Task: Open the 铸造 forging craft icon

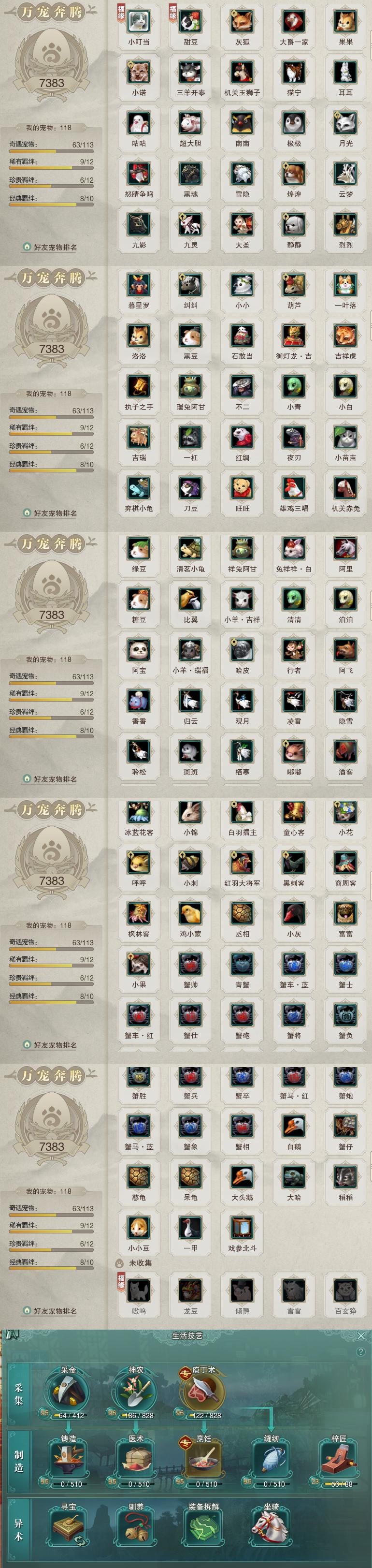Action: [x=68, y=1459]
